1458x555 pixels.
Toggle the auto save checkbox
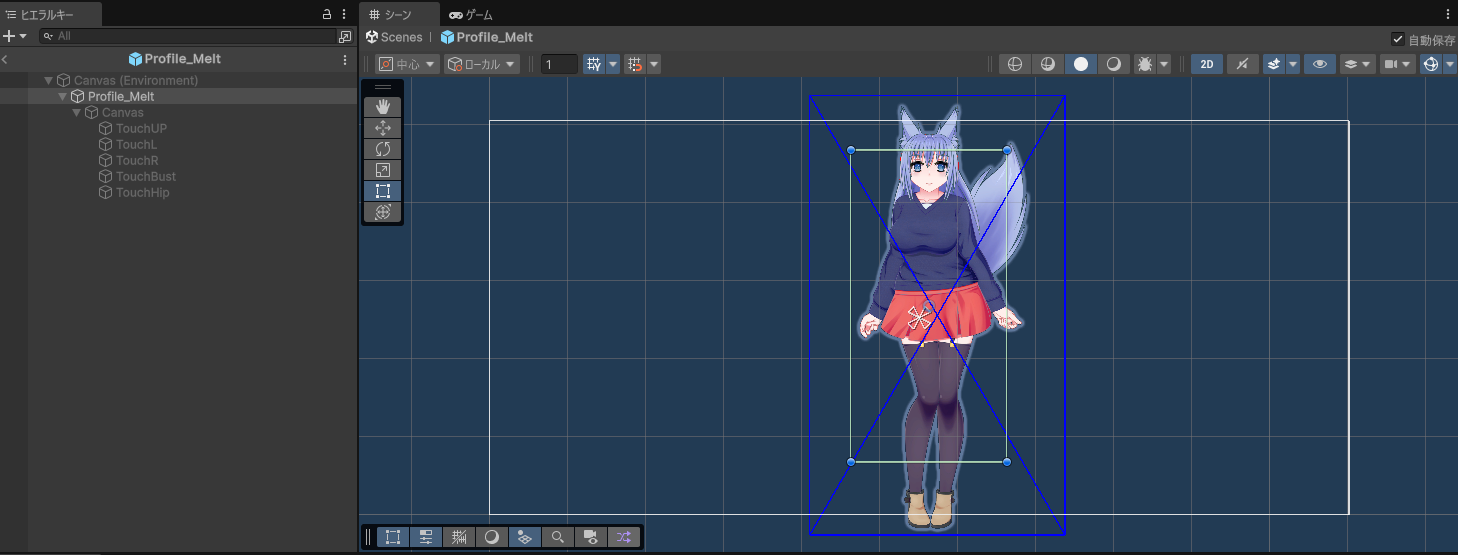(1398, 39)
